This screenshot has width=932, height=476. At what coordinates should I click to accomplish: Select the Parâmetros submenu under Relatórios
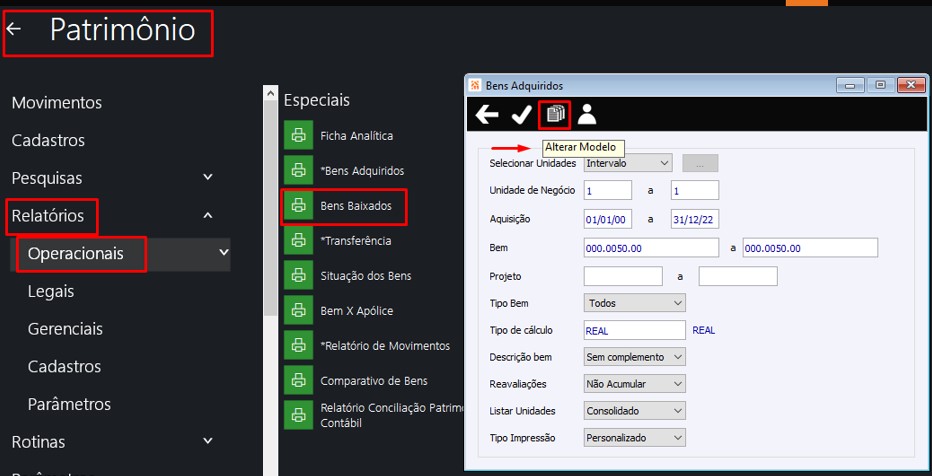pyautogui.click(x=69, y=404)
